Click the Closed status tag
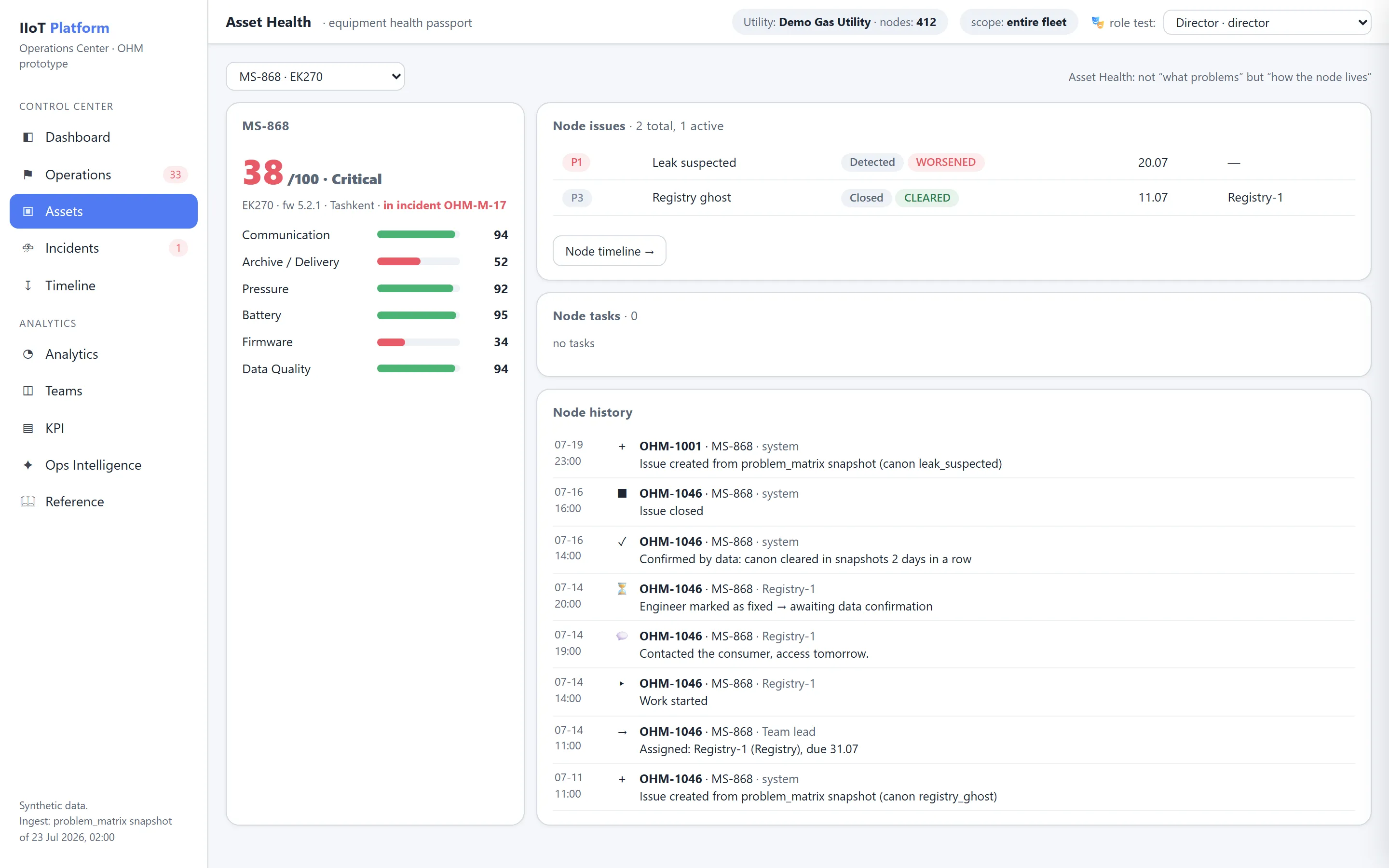 (x=866, y=198)
